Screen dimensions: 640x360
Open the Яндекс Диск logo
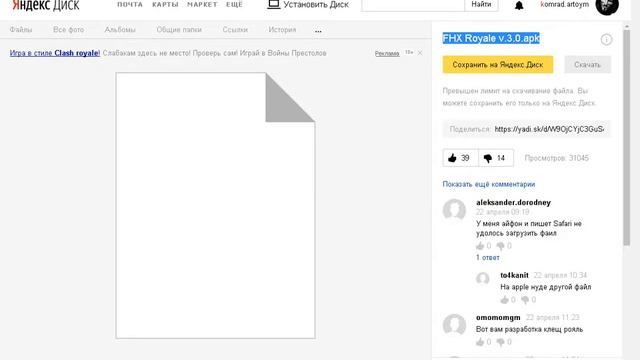(x=46, y=5)
